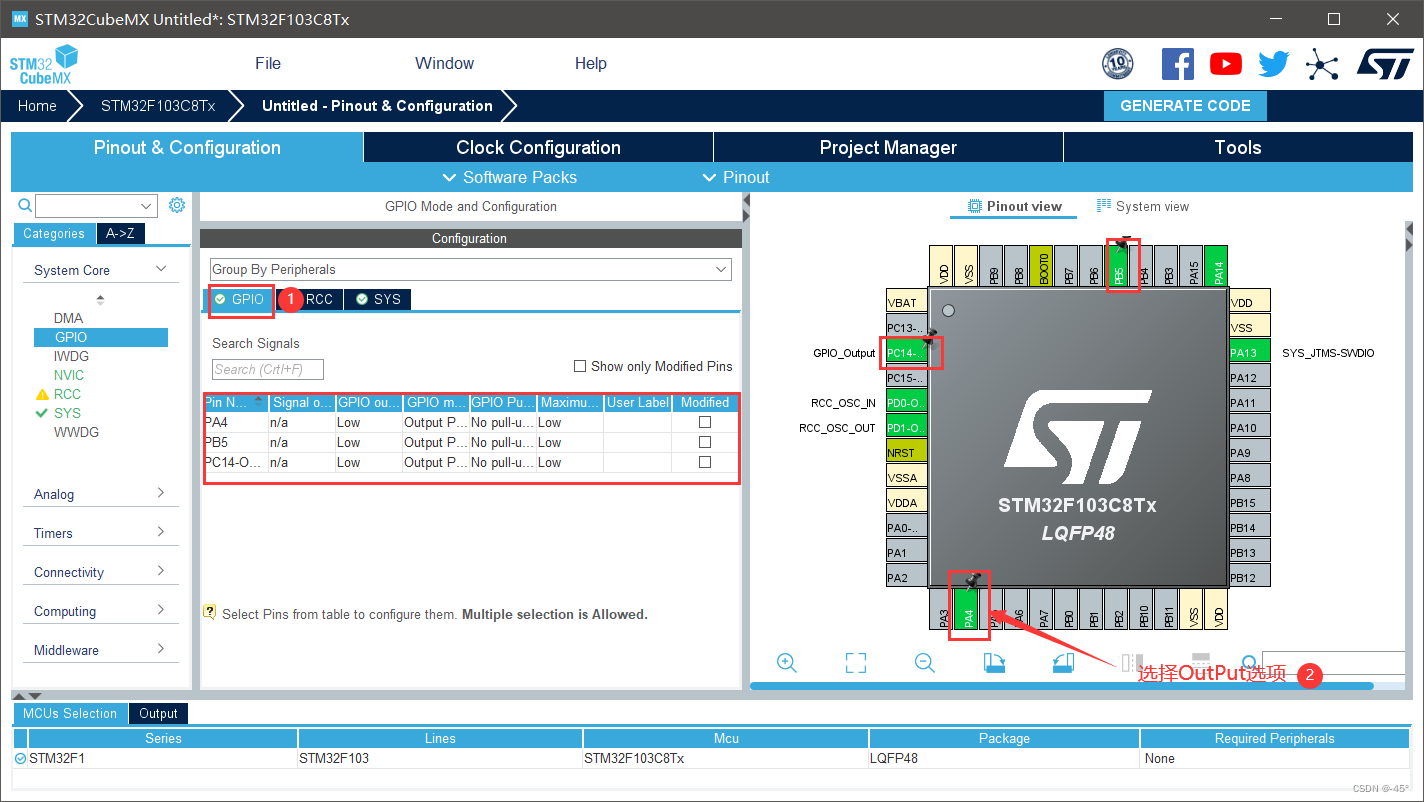The height and width of the screenshot is (802, 1424).
Task: Select the RCC configuration tab
Action: 319,299
